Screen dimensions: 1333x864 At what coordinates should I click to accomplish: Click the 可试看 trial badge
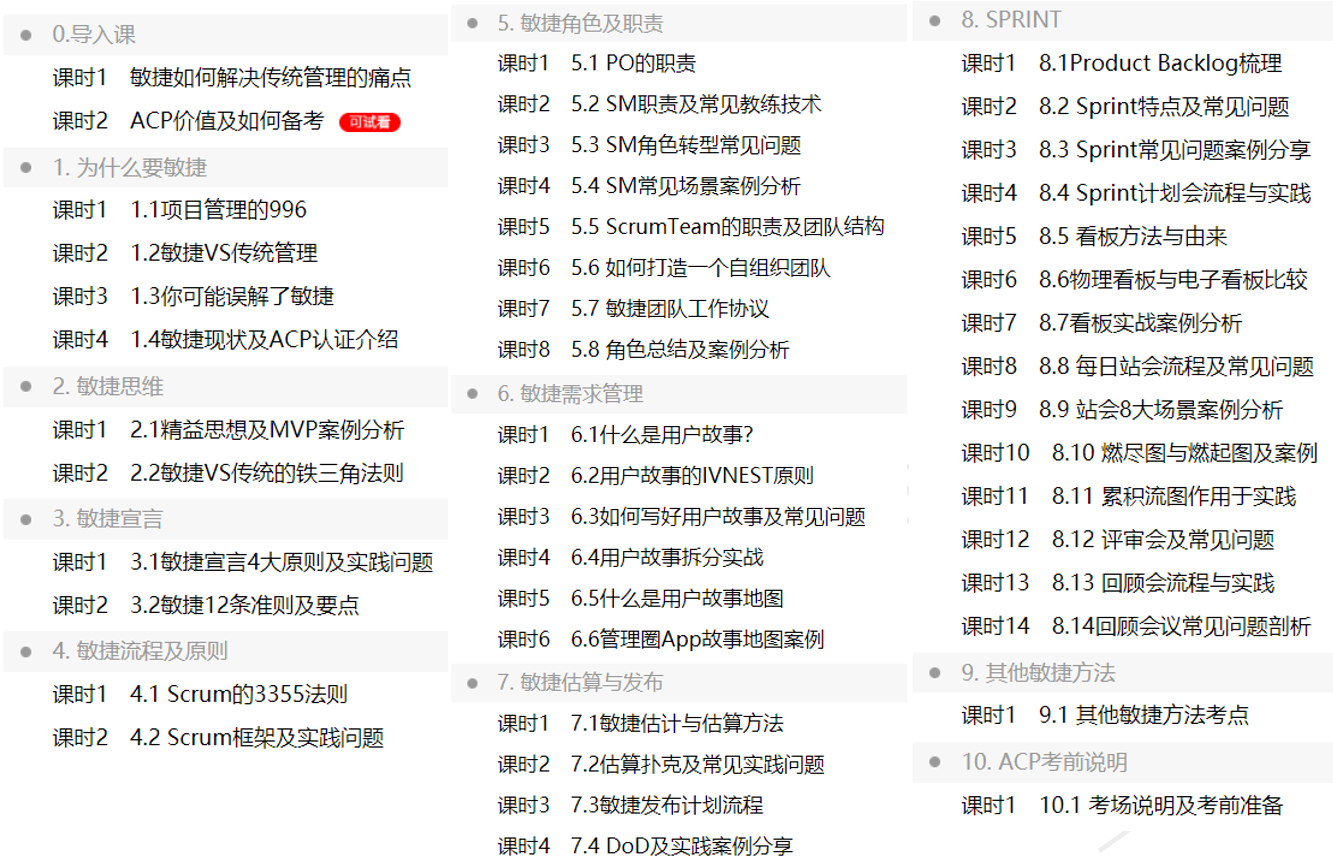[370, 123]
